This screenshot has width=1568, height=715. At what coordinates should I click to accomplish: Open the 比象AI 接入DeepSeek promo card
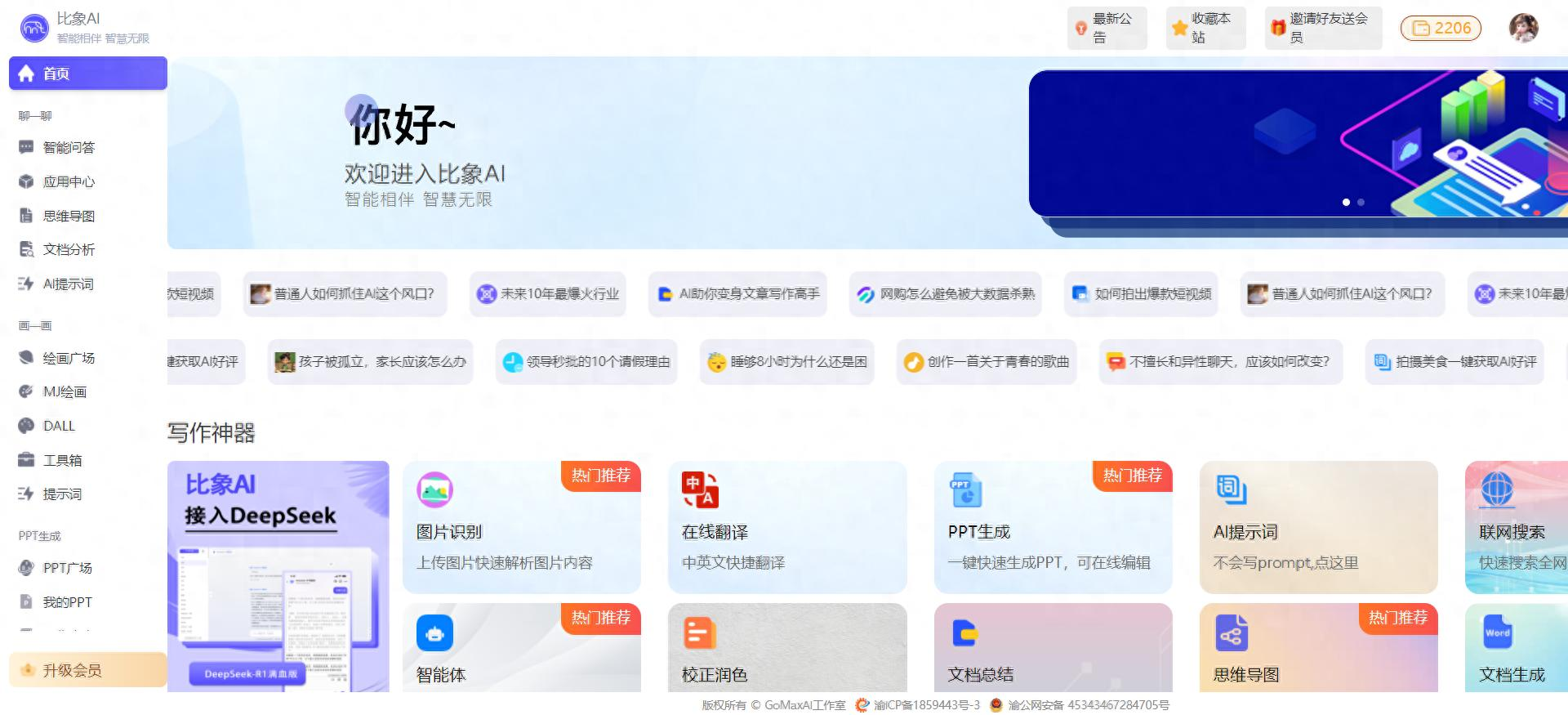(278, 576)
